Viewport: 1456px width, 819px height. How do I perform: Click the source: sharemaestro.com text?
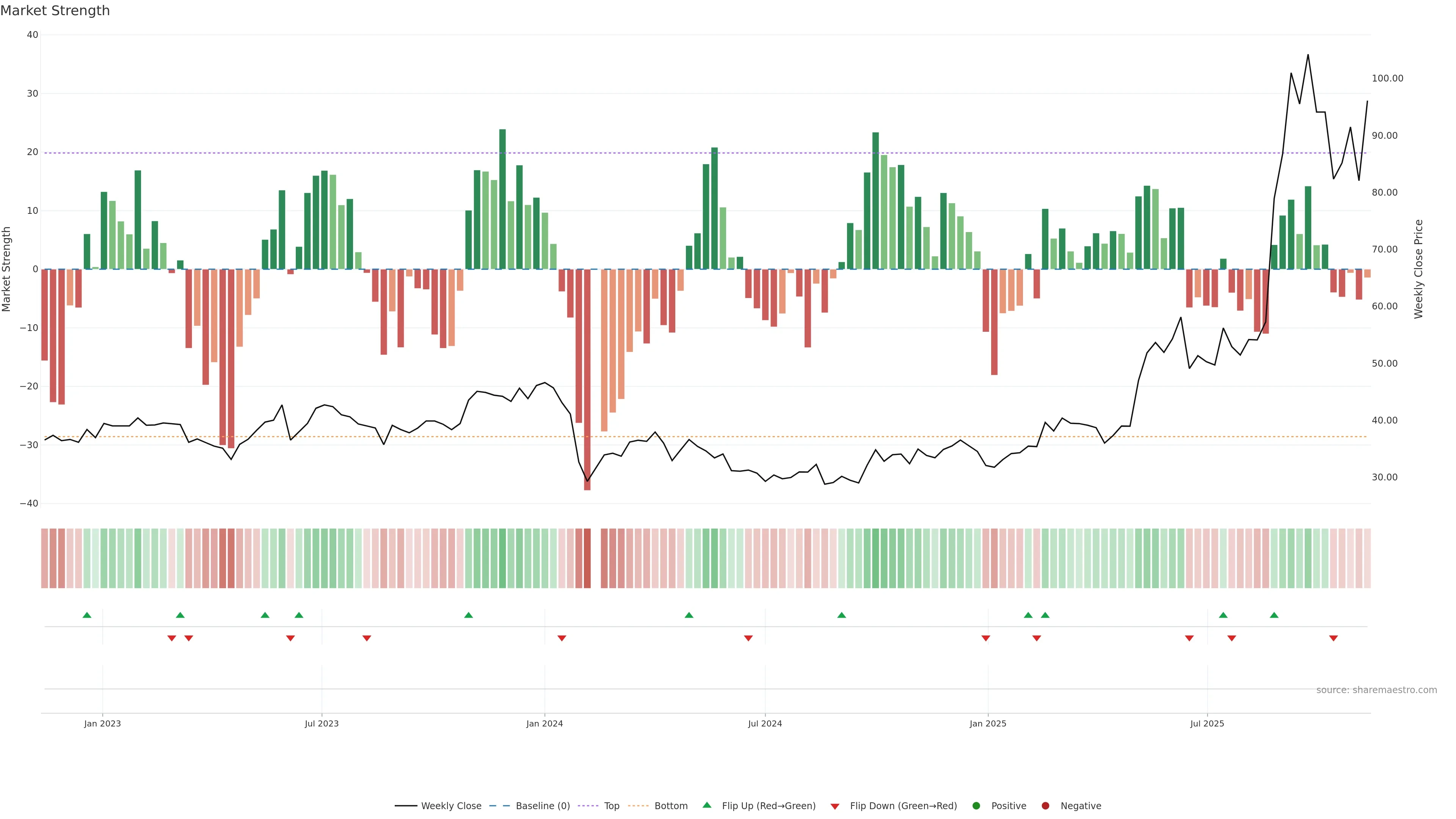tap(1376, 690)
